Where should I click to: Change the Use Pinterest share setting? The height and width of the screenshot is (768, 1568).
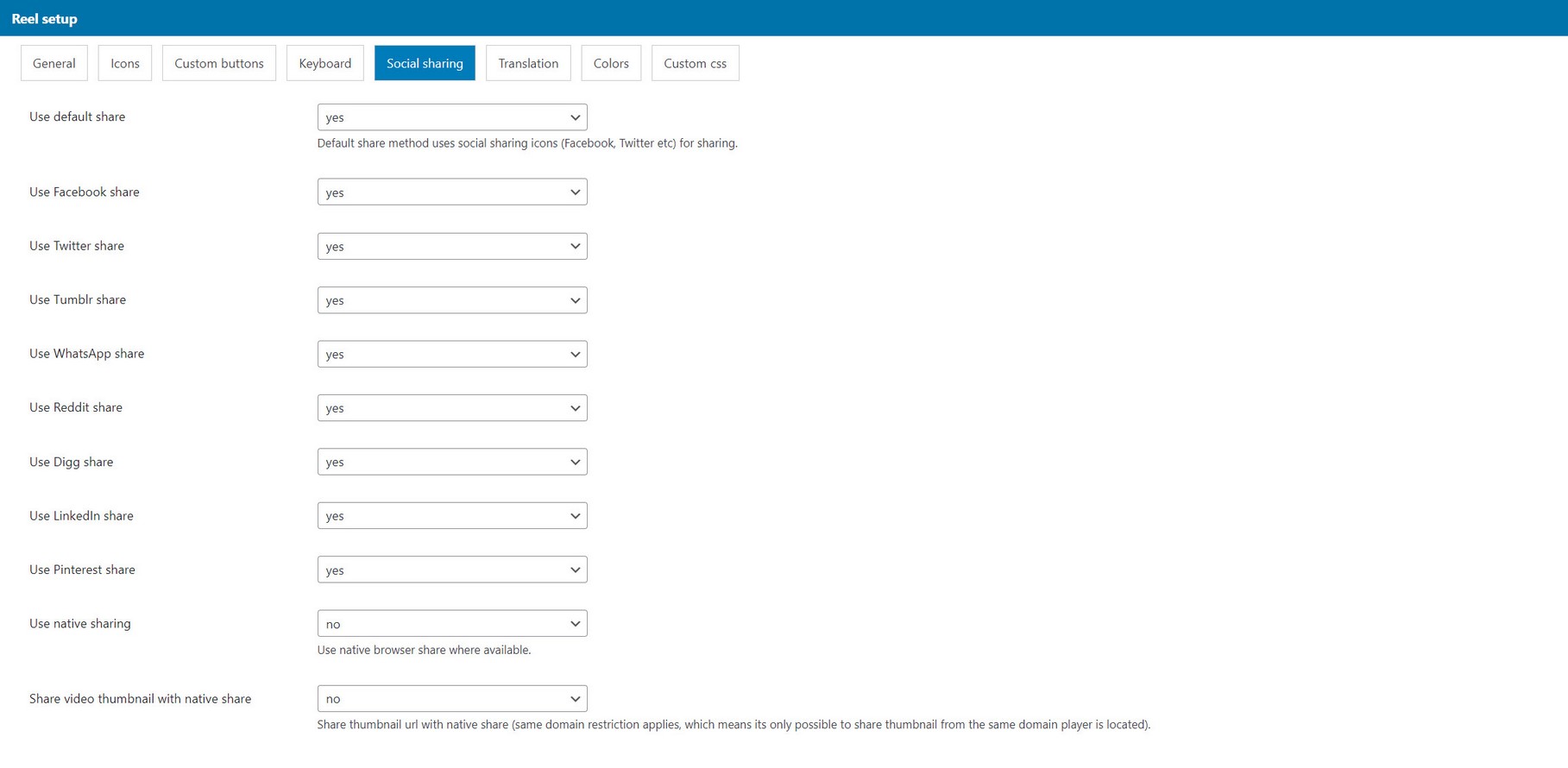[x=451, y=570]
